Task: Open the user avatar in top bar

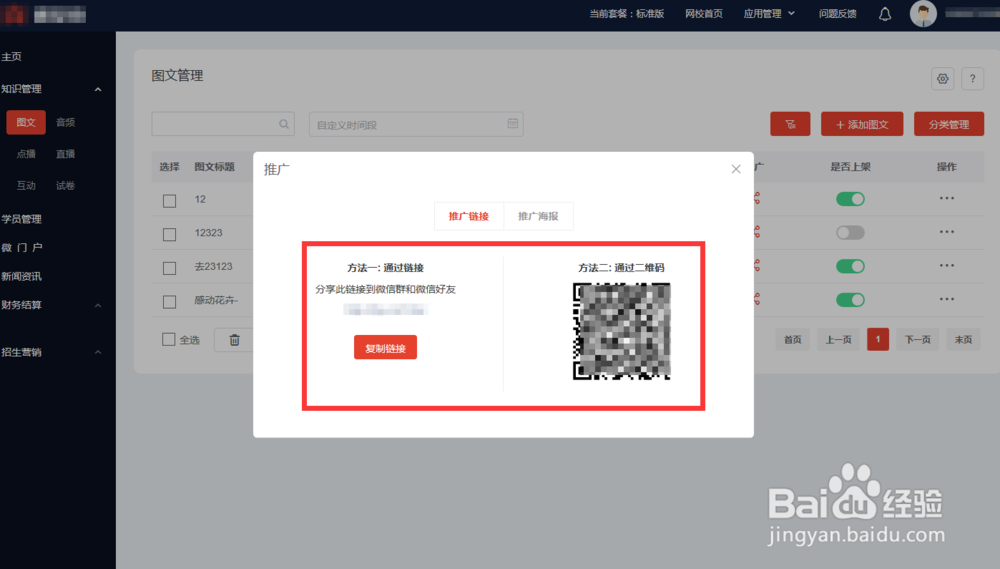Action: (x=923, y=13)
